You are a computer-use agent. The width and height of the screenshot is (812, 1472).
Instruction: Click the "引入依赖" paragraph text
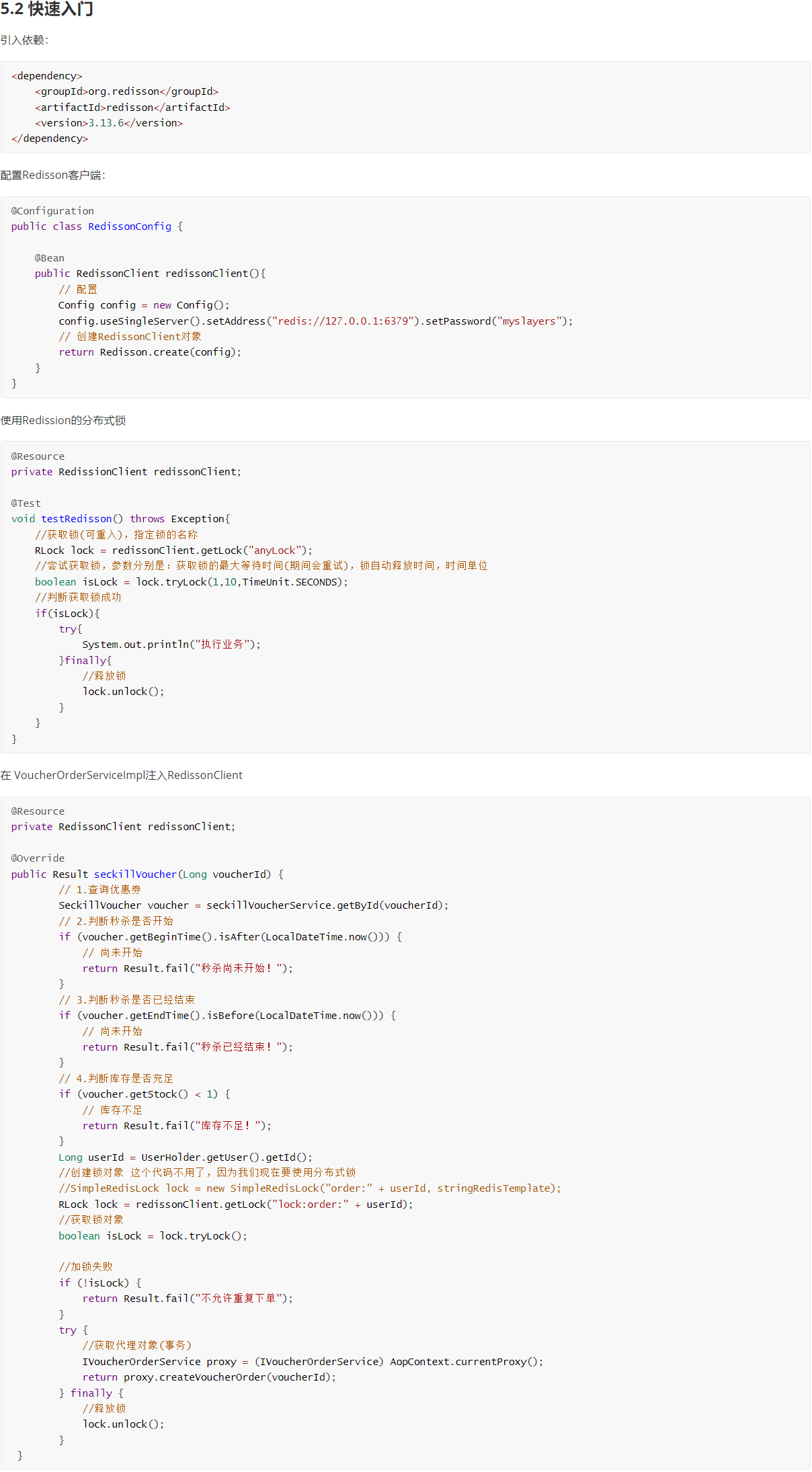tap(24, 40)
